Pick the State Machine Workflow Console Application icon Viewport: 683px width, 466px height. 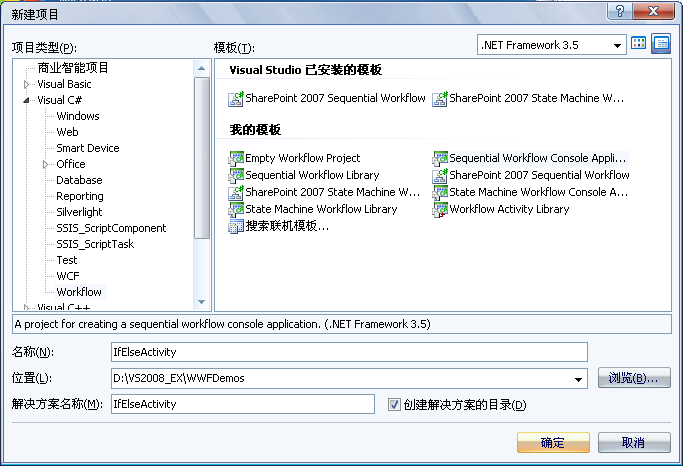point(440,192)
